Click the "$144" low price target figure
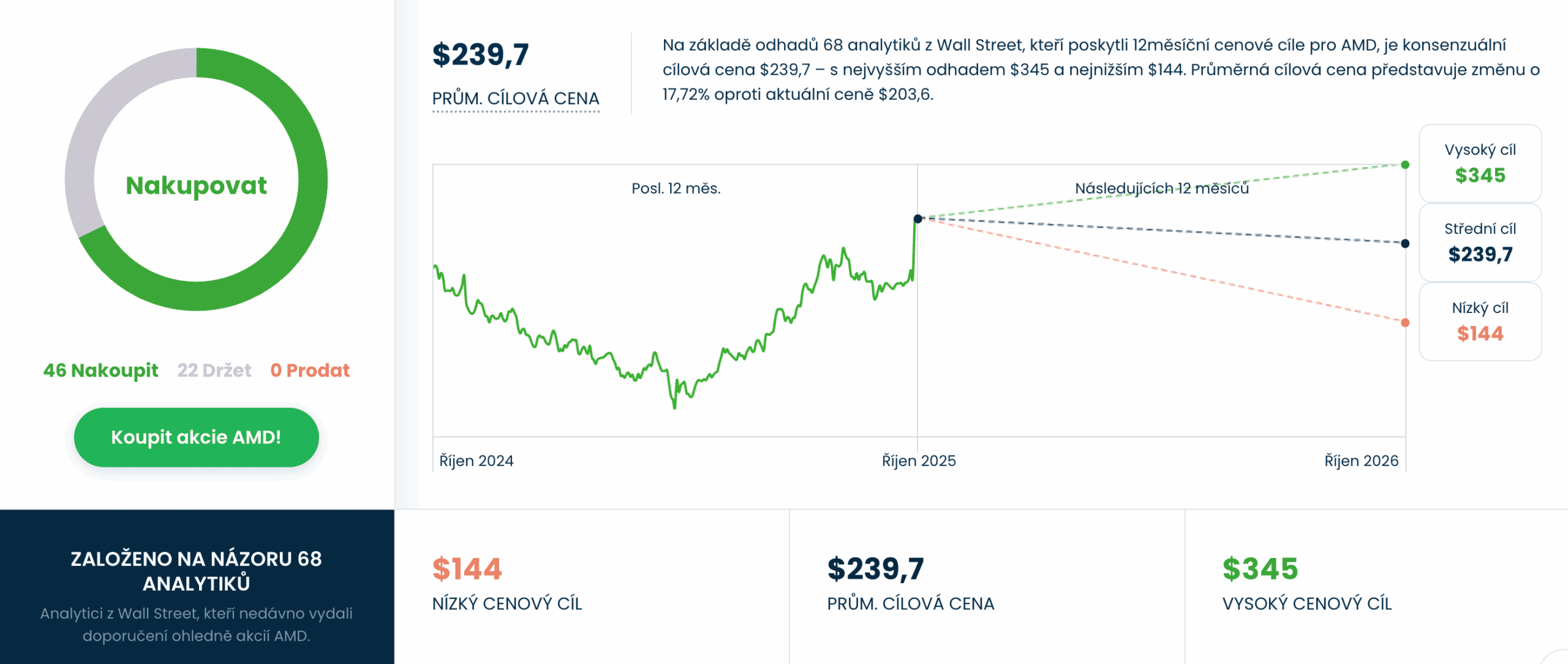 point(467,568)
